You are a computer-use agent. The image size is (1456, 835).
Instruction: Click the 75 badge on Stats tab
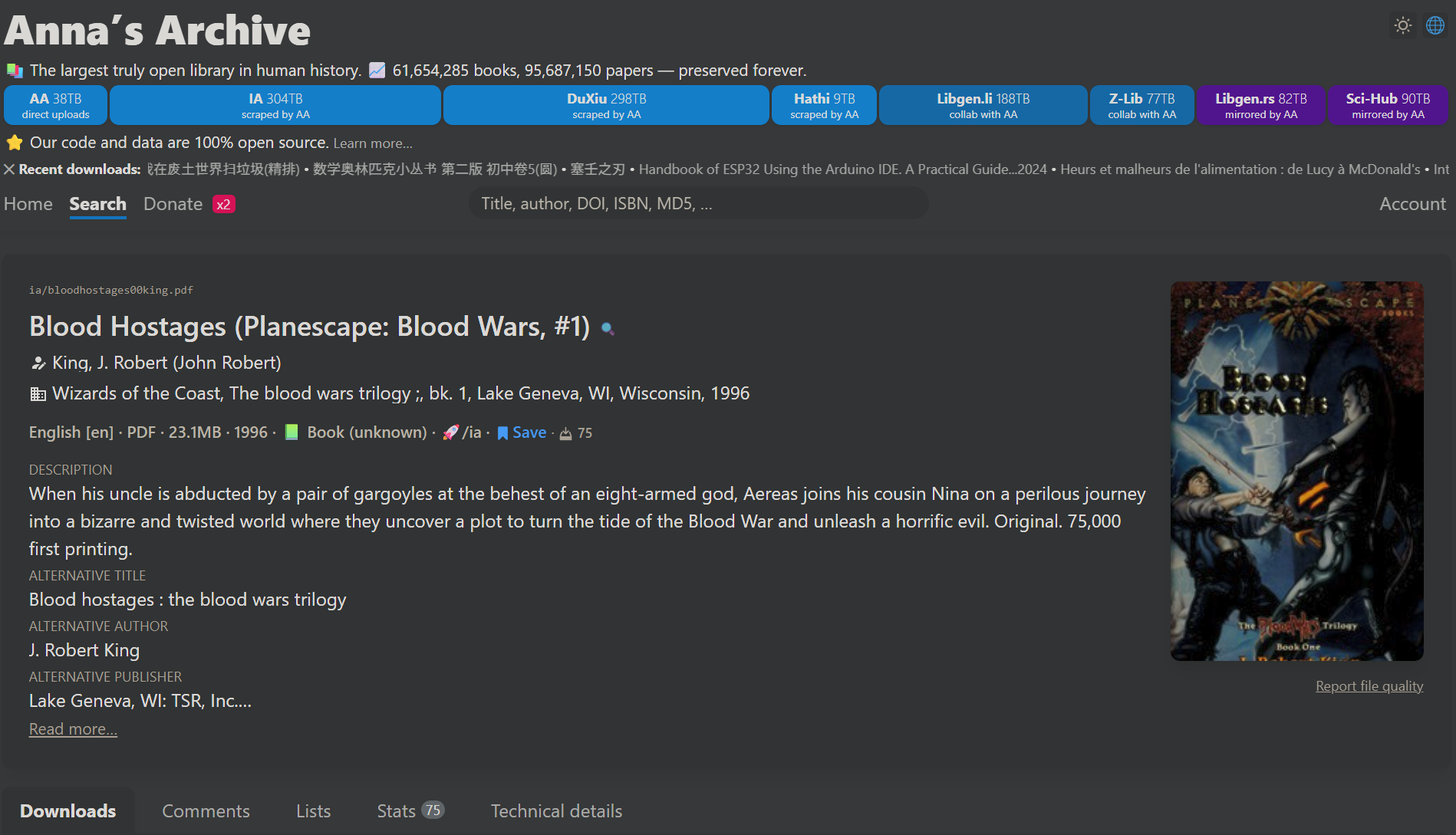click(433, 810)
